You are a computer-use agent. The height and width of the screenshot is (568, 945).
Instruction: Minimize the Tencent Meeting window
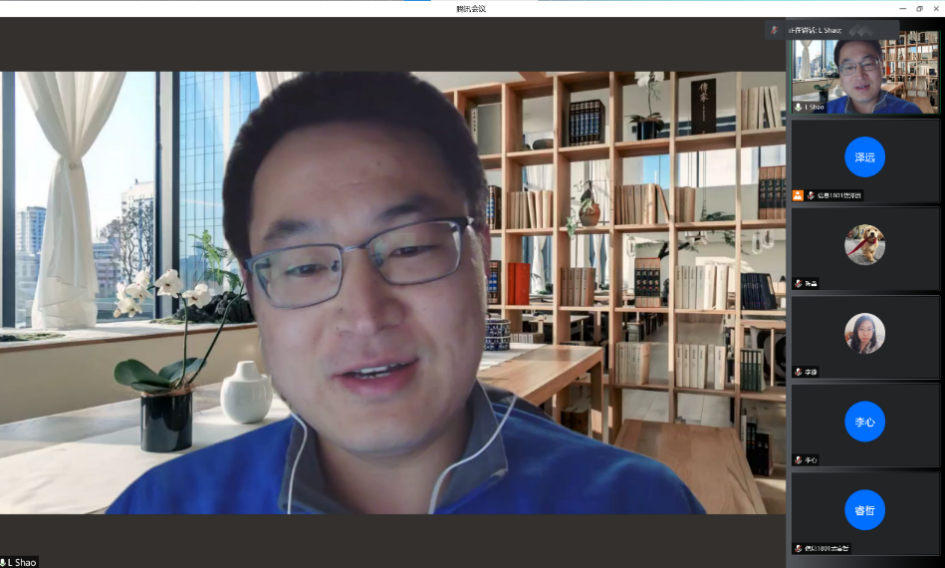point(901,8)
